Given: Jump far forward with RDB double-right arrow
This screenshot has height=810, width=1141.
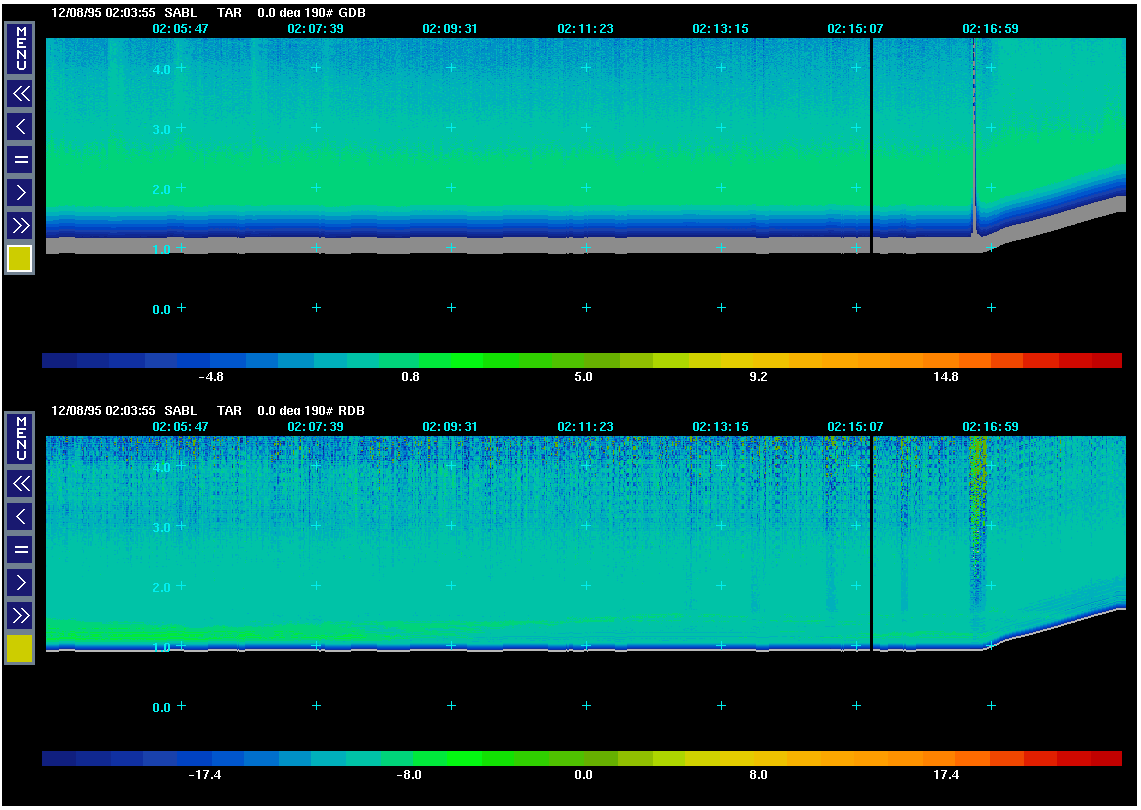Looking at the screenshot, I should tap(20, 615).
